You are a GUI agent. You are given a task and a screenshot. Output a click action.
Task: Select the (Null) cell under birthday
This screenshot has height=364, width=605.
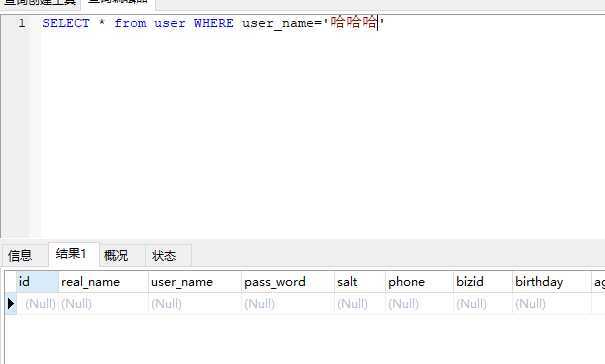coord(552,304)
